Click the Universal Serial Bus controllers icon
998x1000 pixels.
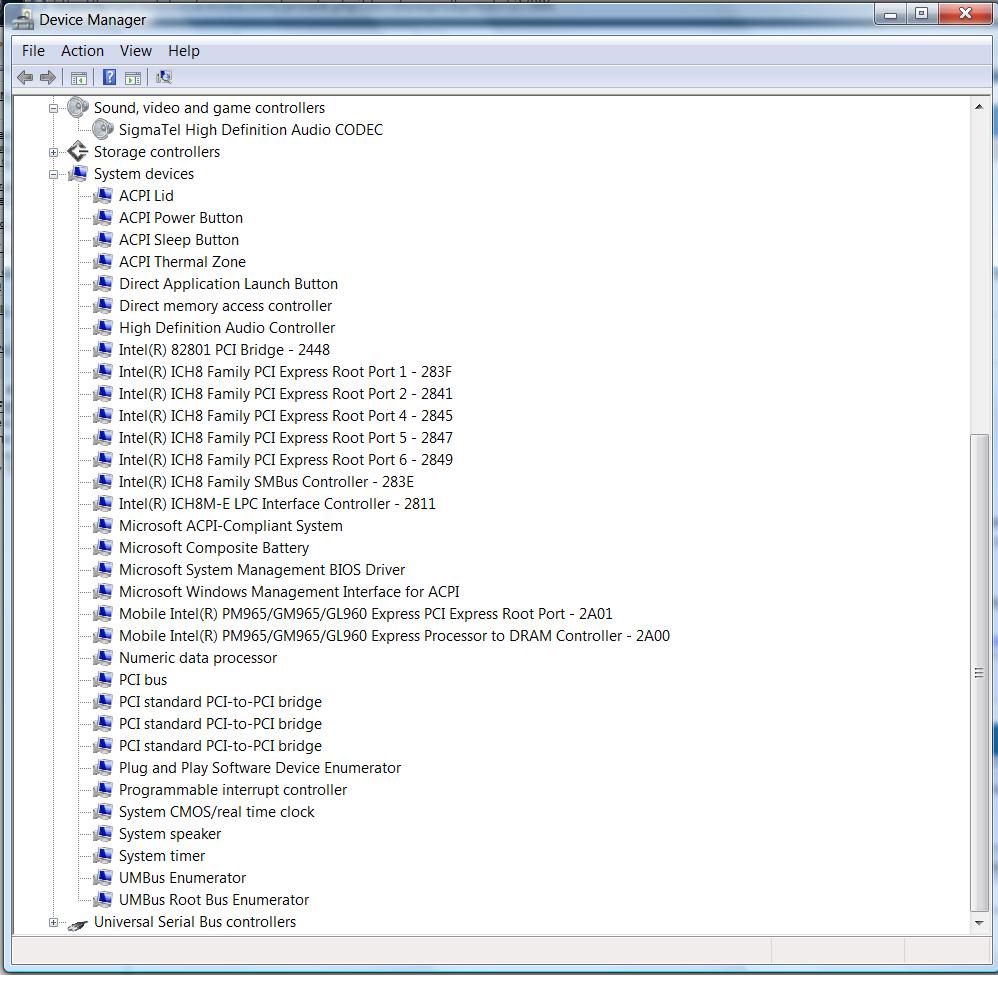click(x=78, y=923)
